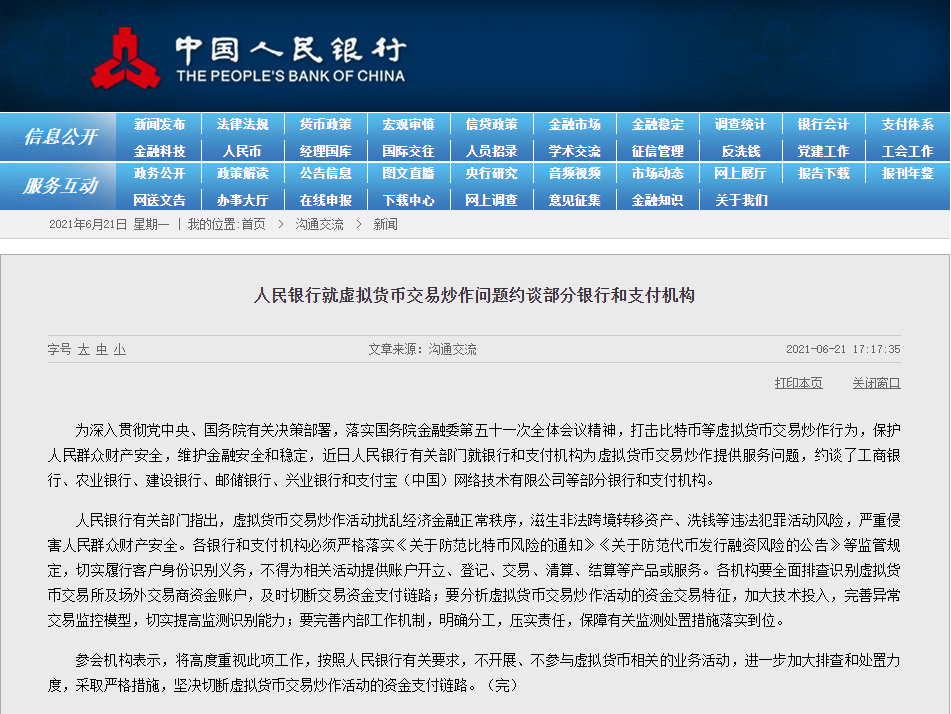Click 关闭窗口 link
Image resolution: width=951 pixels, height=714 pixels.
click(x=876, y=383)
